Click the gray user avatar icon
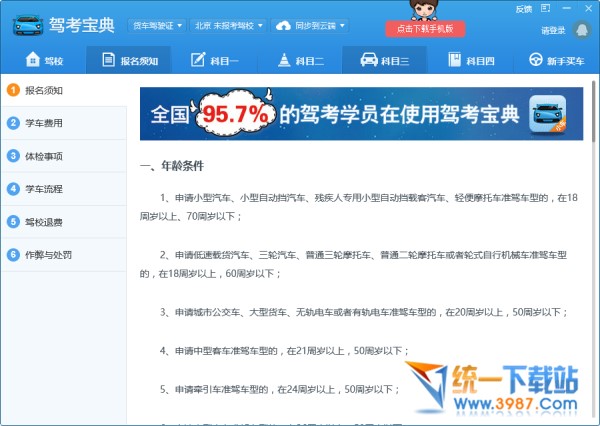Viewport: 600px width, 426px height. [582, 30]
